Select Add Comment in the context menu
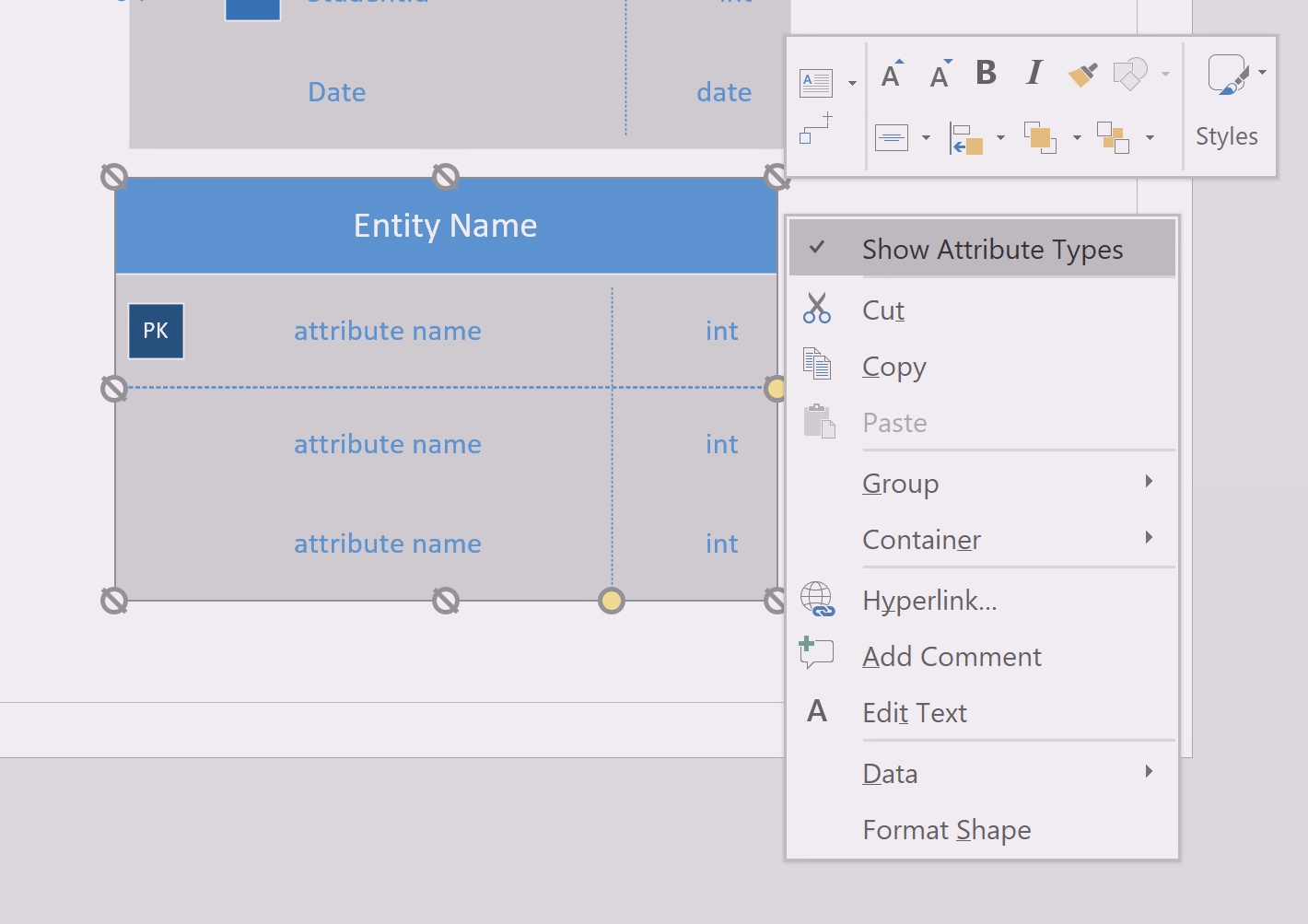The image size is (1308, 924). (x=982, y=656)
